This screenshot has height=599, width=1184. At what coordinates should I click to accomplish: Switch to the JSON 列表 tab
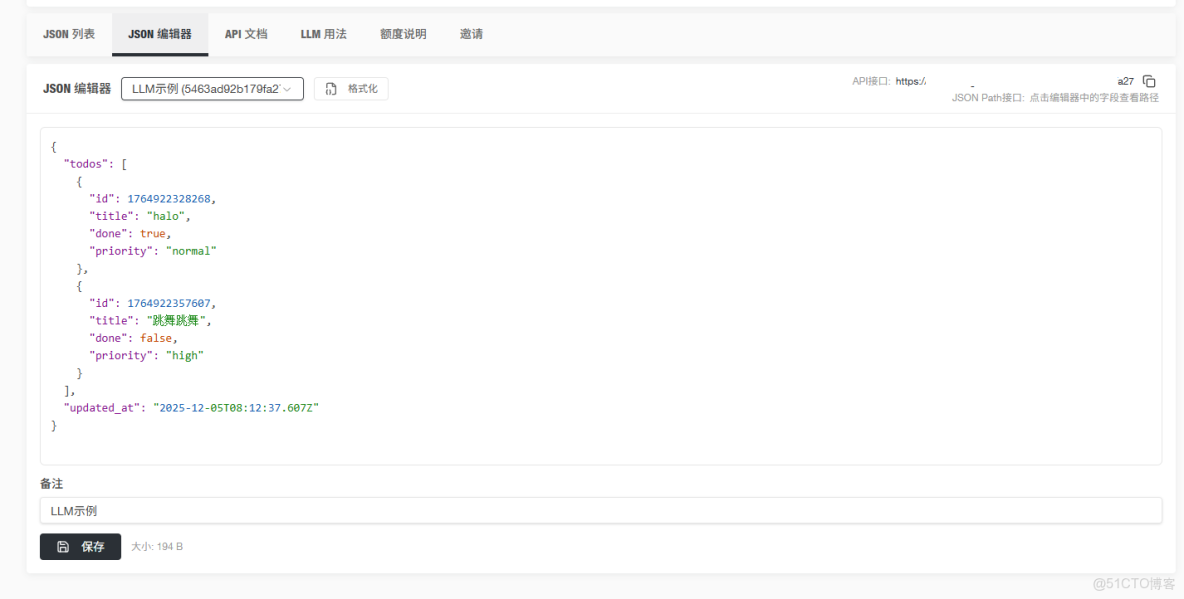pyautogui.click(x=68, y=33)
